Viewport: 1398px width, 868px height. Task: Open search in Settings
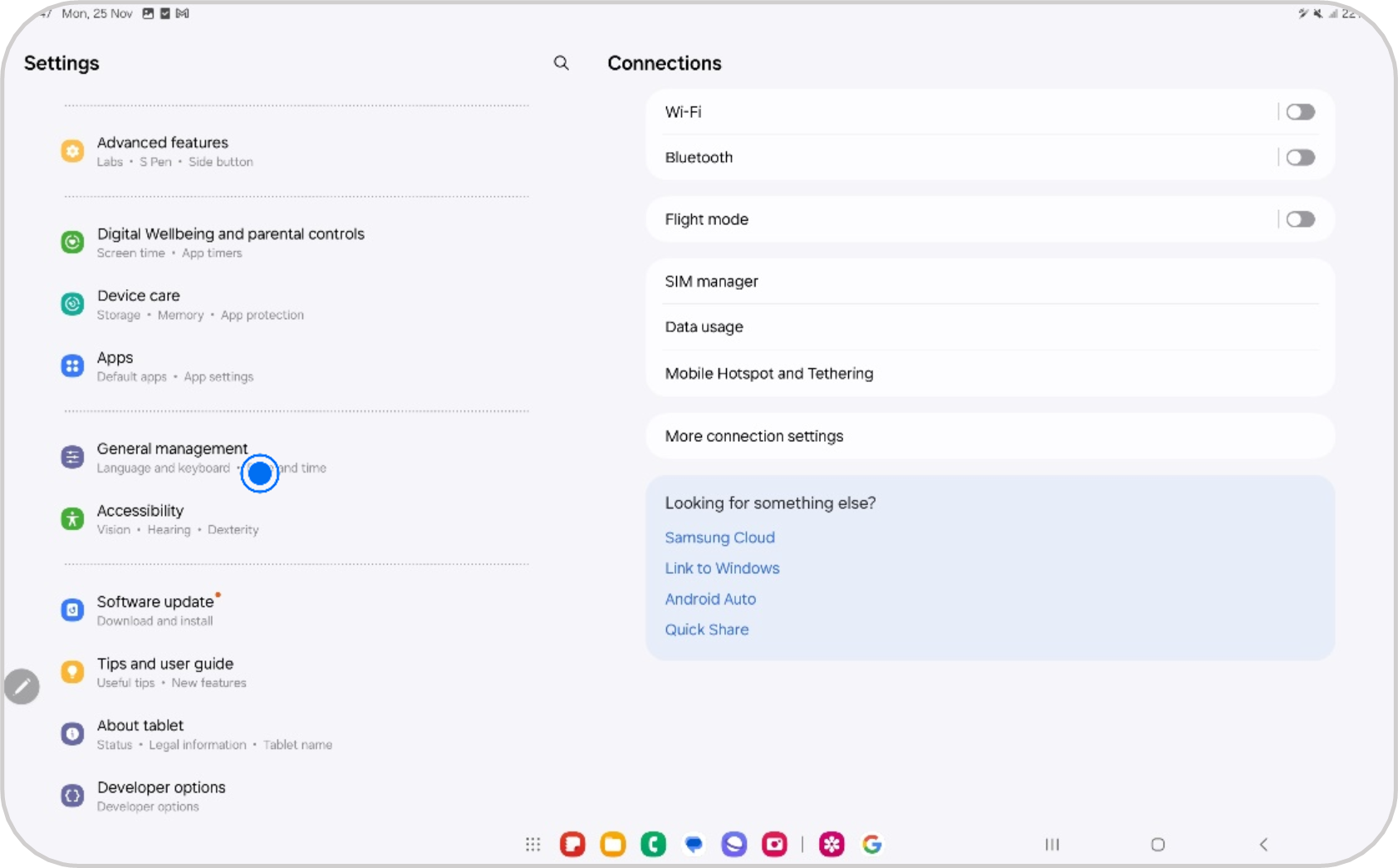562,63
